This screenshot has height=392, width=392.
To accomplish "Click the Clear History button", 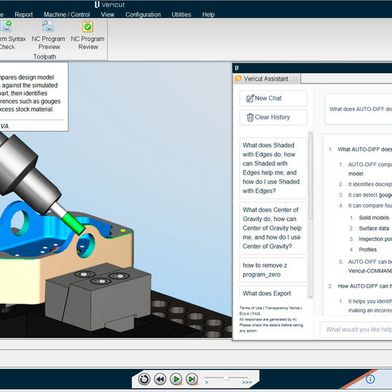I will coord(273,117).
